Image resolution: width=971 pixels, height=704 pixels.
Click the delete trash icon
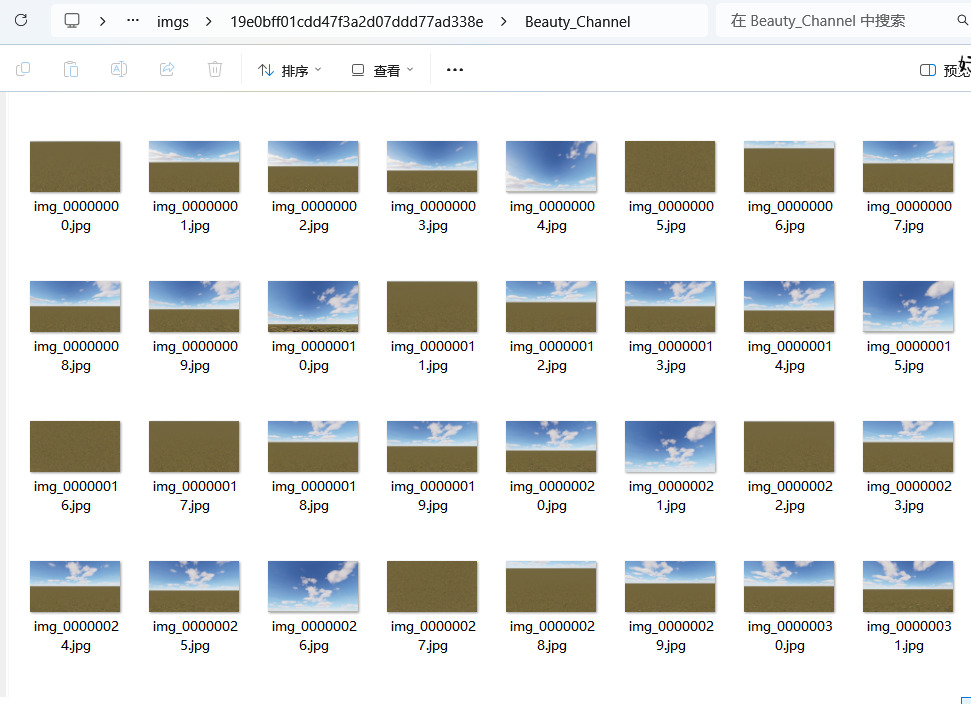pos(215,69)
